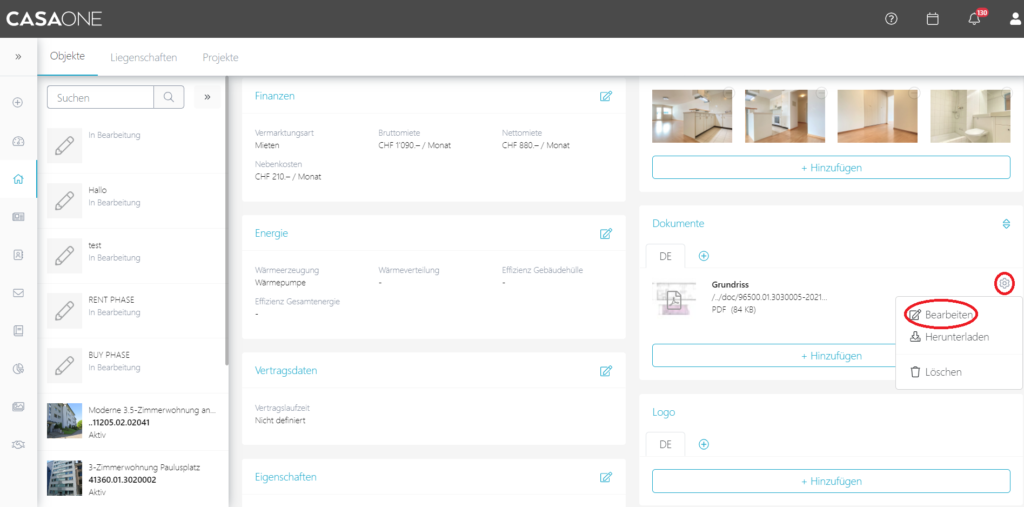Open the notifications bell icon

974,19
